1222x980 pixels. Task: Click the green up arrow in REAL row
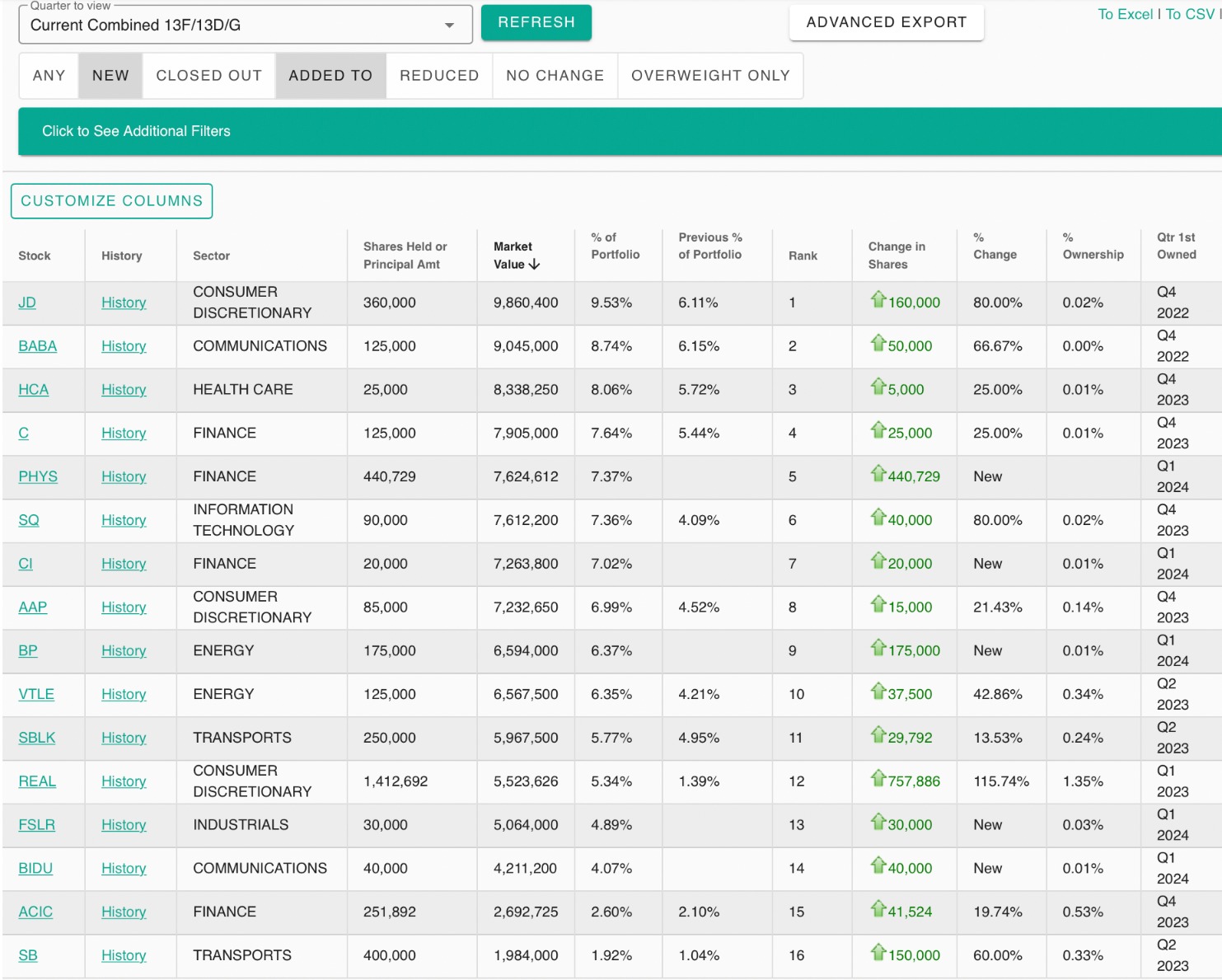(x=878, y=779)
